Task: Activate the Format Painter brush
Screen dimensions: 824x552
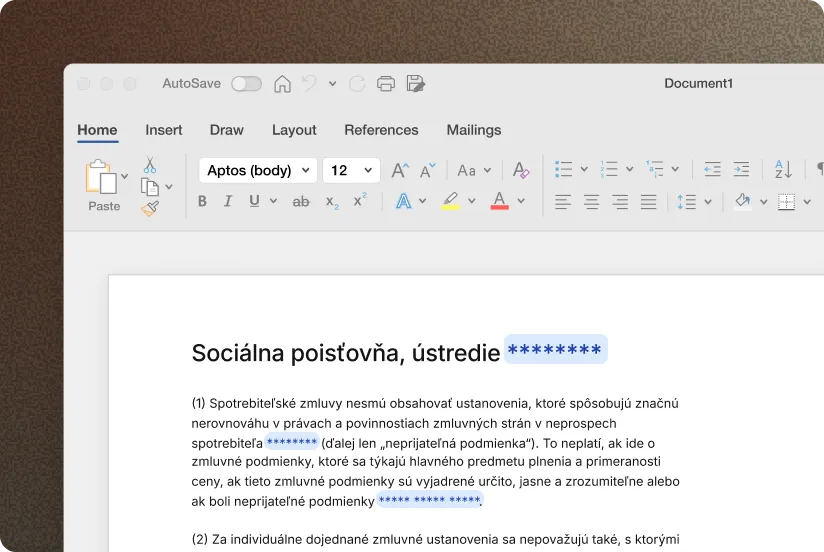Action: tap(150, 208)
